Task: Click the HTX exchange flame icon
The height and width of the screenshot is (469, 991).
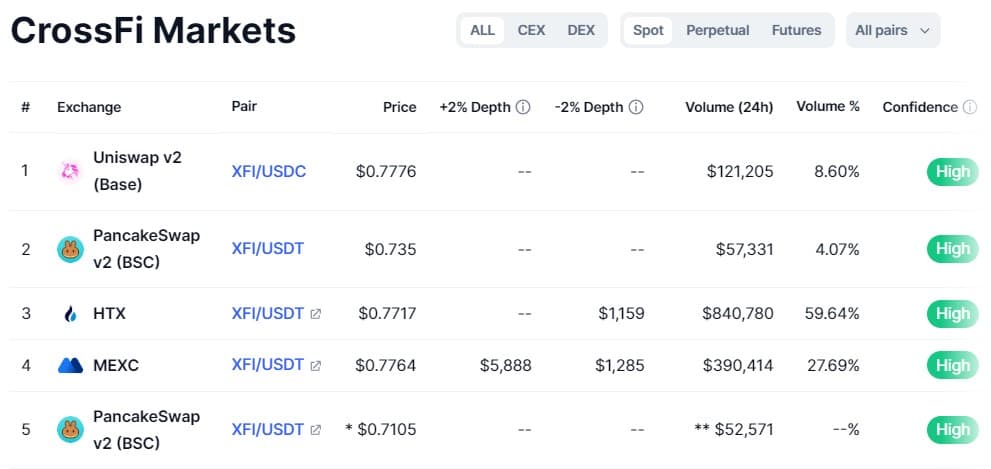Action: tap(70, 314)
